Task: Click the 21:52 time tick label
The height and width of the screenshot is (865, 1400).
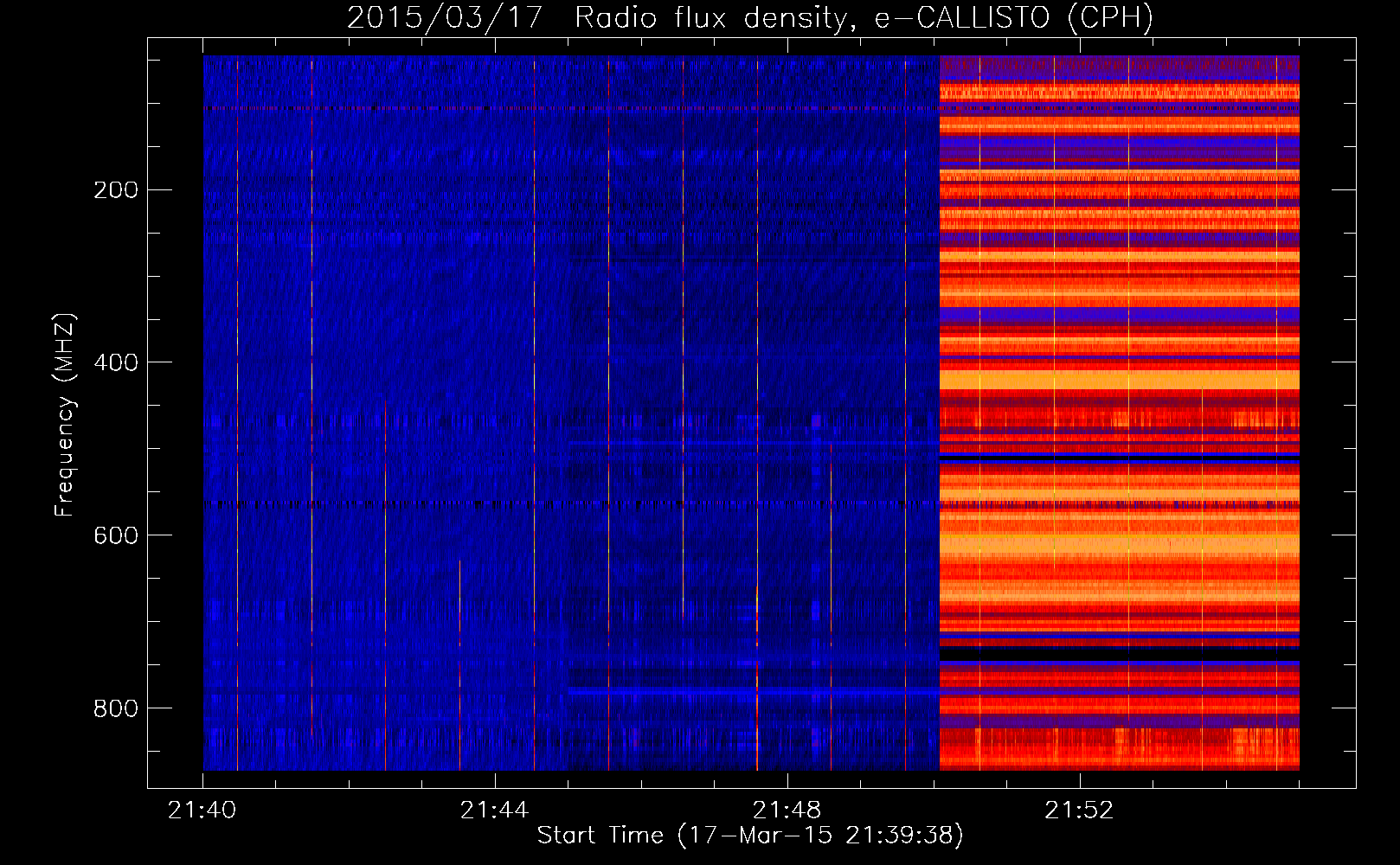Action: pos(1079,811)
